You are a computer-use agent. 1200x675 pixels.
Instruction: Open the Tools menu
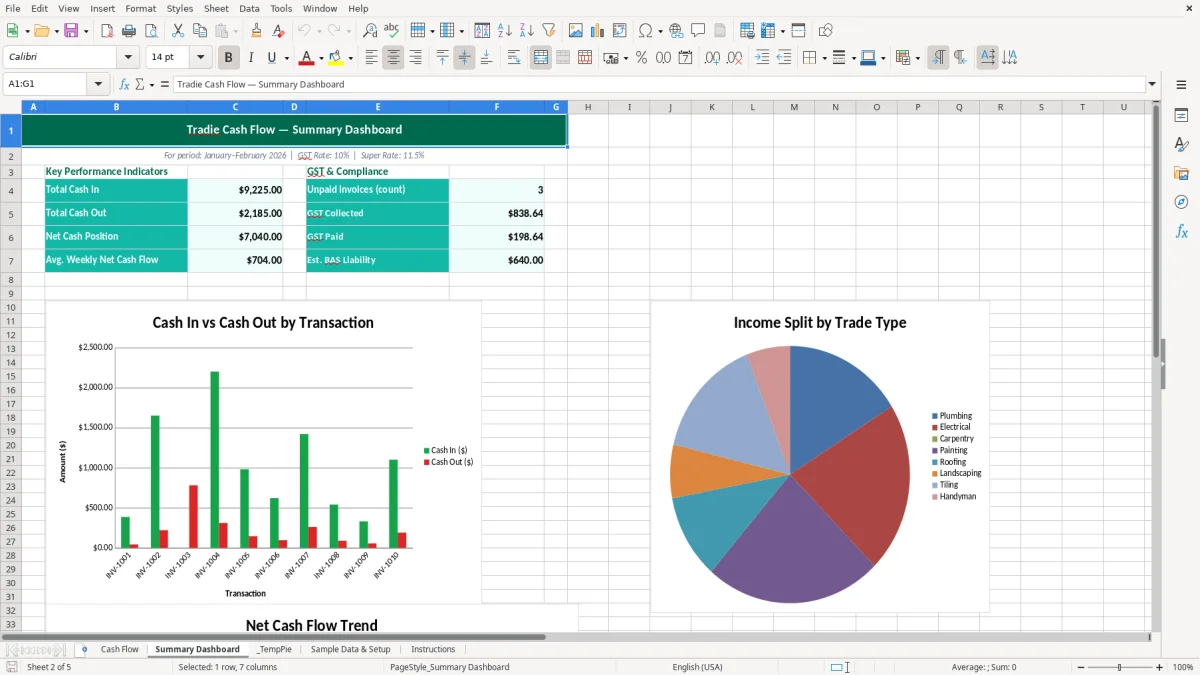coord(281,8)
